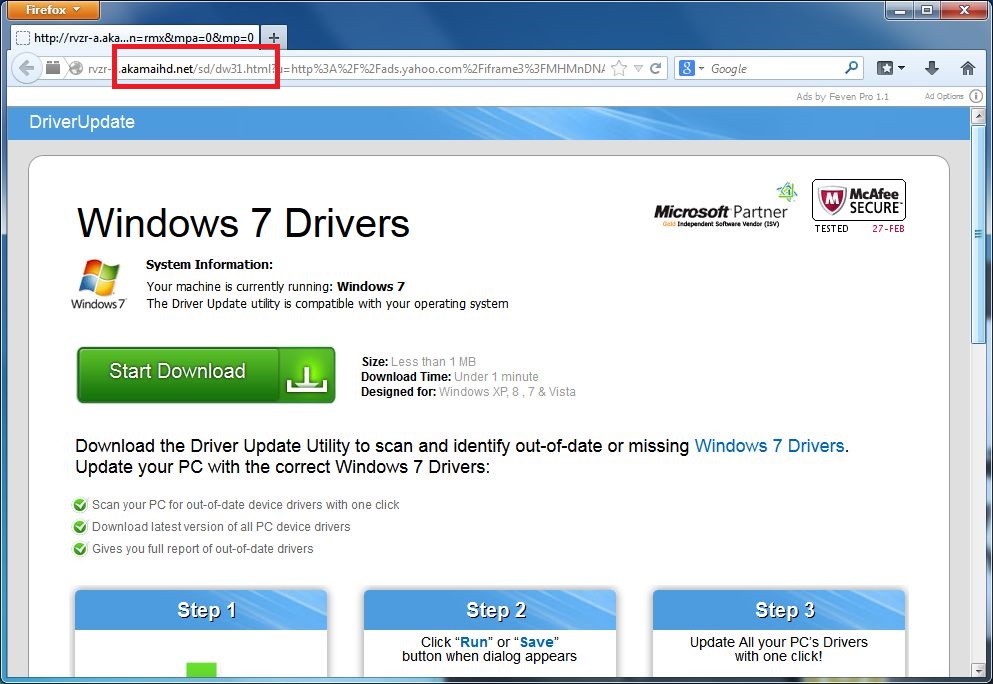Open the search engine selector dropdown

[x=692, y=68]
